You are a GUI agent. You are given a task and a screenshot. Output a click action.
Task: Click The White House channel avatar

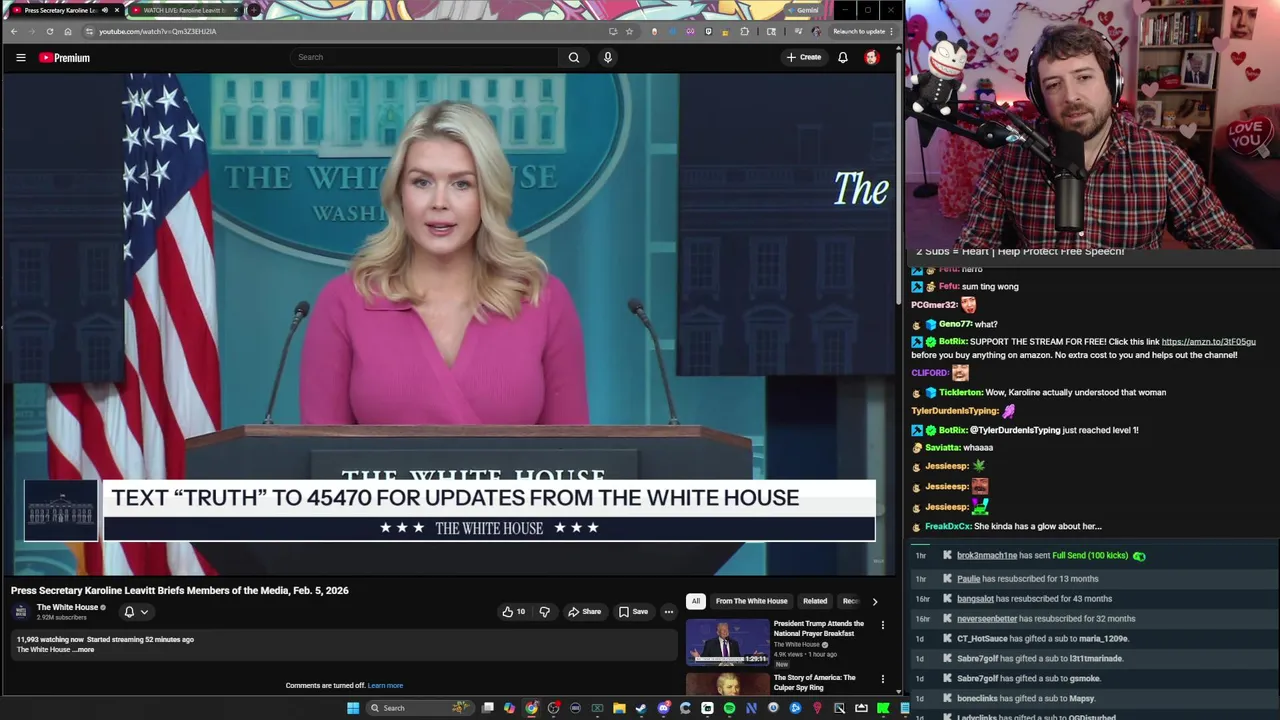point(21,612)
